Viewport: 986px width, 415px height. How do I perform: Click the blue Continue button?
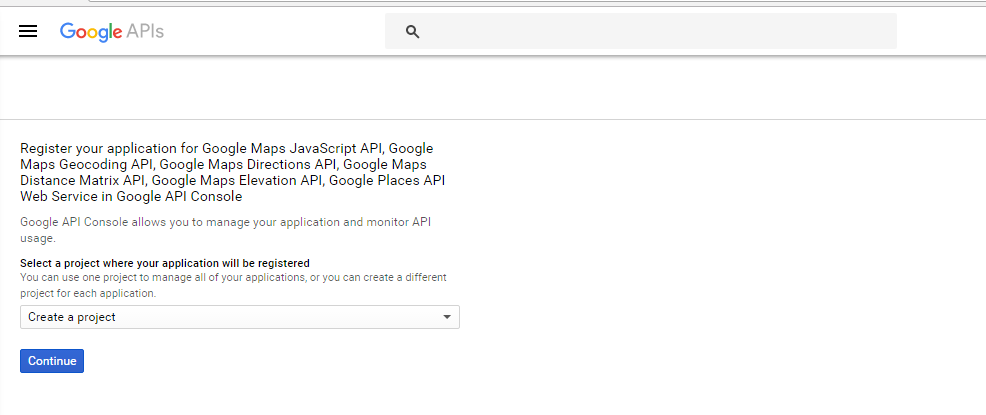pyautogui.click(x=52, y=361)
